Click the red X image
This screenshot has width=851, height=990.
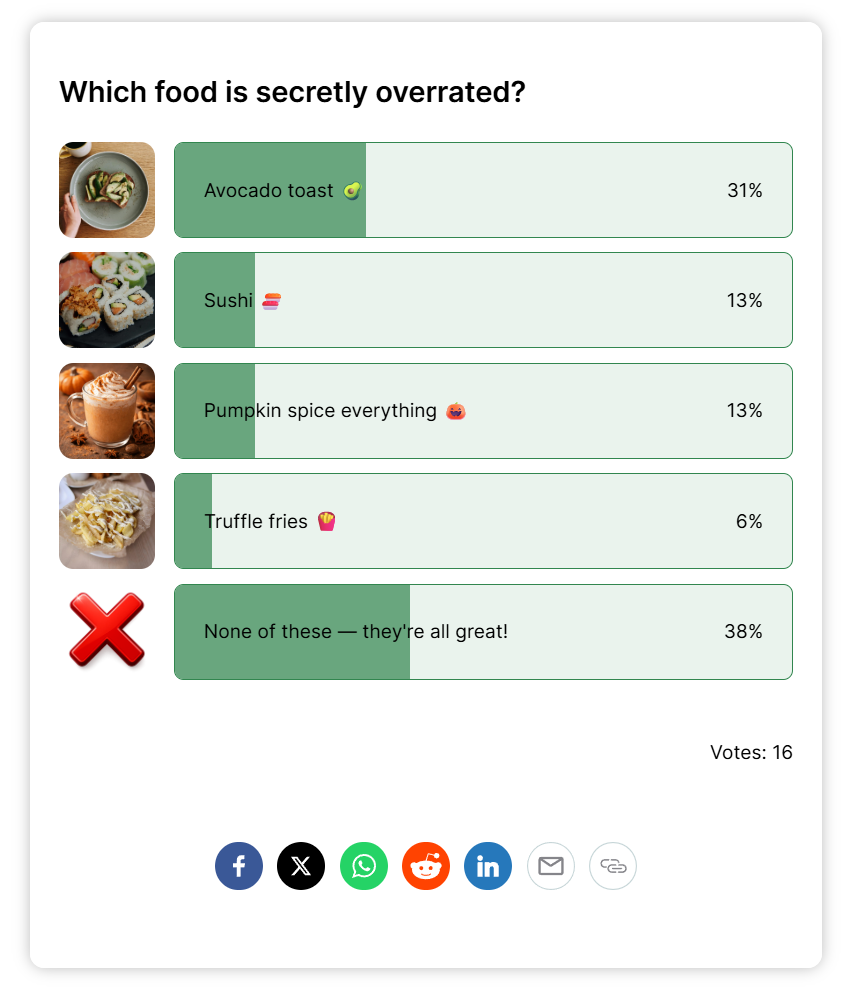tap(107, 631)
